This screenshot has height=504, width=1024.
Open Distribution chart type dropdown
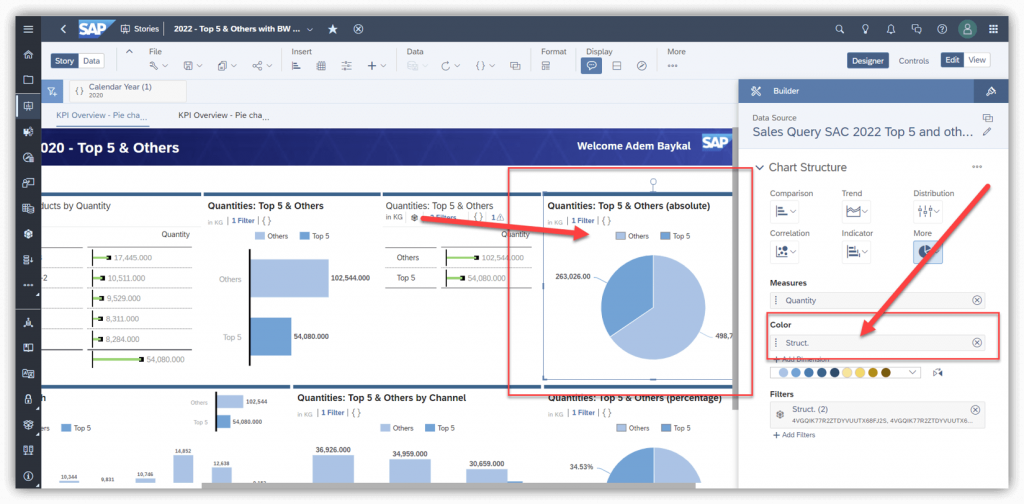tap(929, 212)
